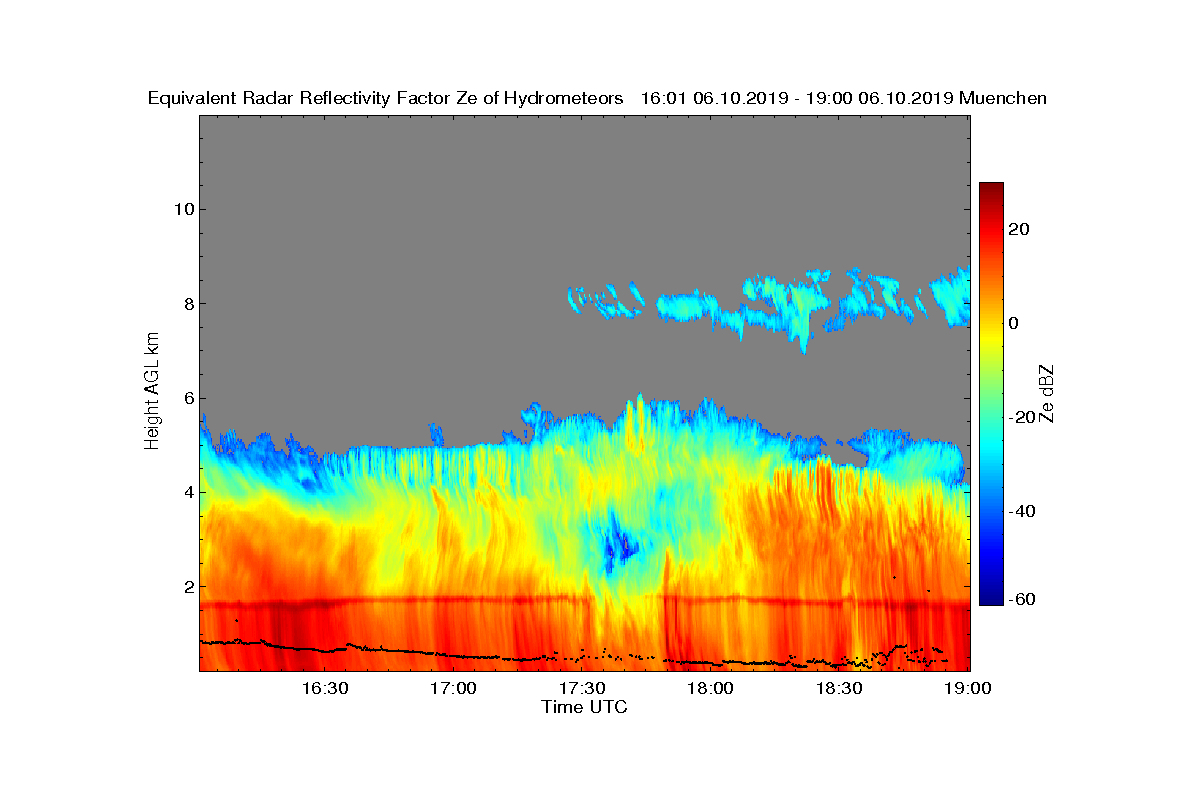
Task: Click the 17:00 time tick label
Action: 453,688
